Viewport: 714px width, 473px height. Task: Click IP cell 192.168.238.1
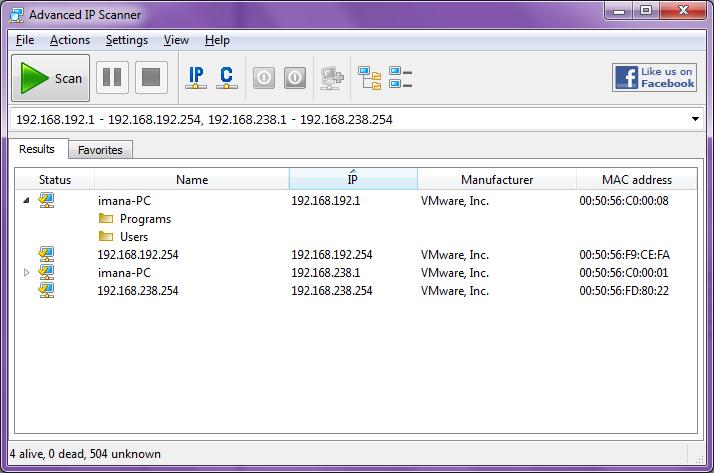tap(326, 273)
